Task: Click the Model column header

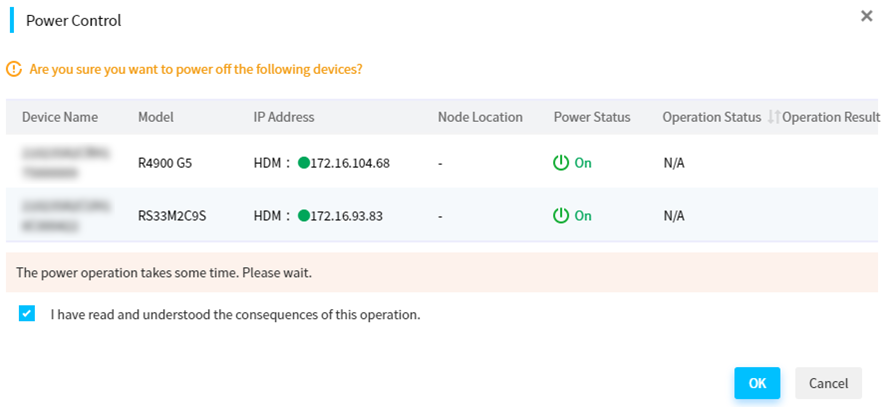Action: [x=156, y=117]
